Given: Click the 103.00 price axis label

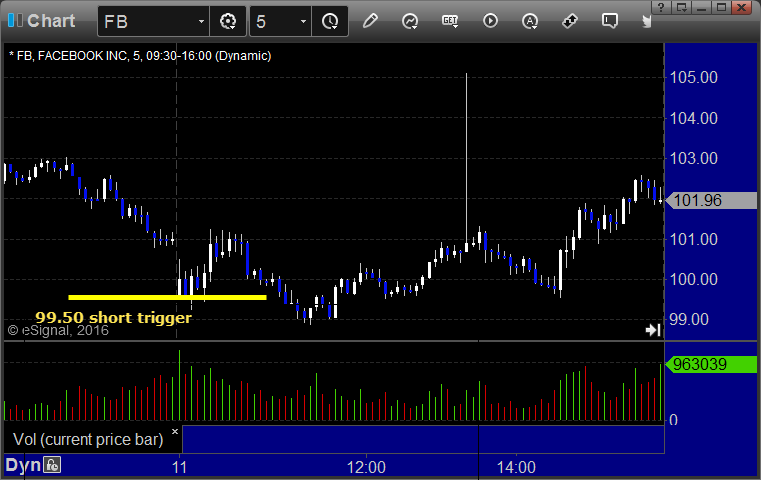Looking at the screenshot, I should tap(694, 158).
